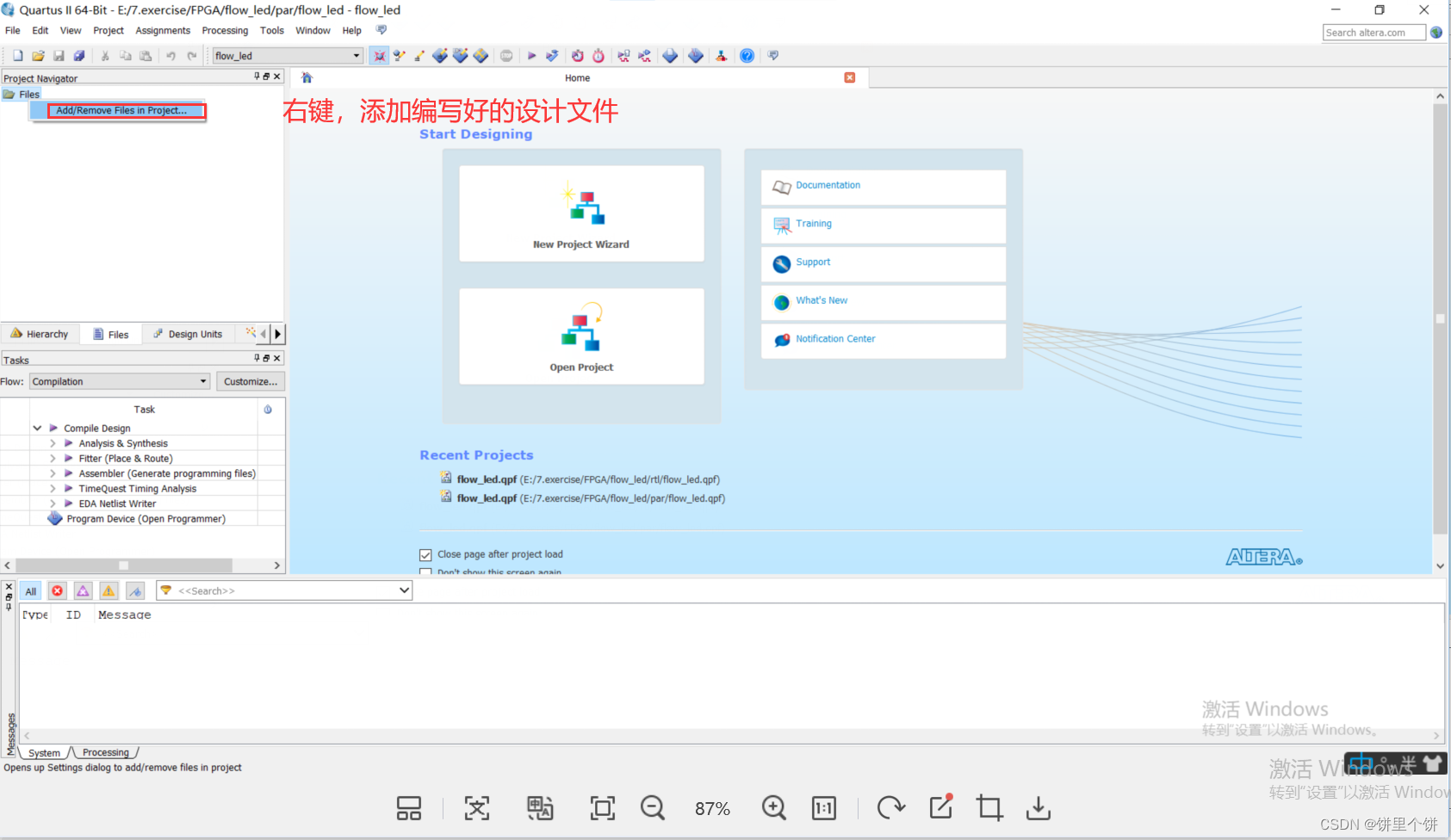The height and width of the screenshot is (840, 1451).
Task: Click the Open file folder icon
Action: (38, 56)
